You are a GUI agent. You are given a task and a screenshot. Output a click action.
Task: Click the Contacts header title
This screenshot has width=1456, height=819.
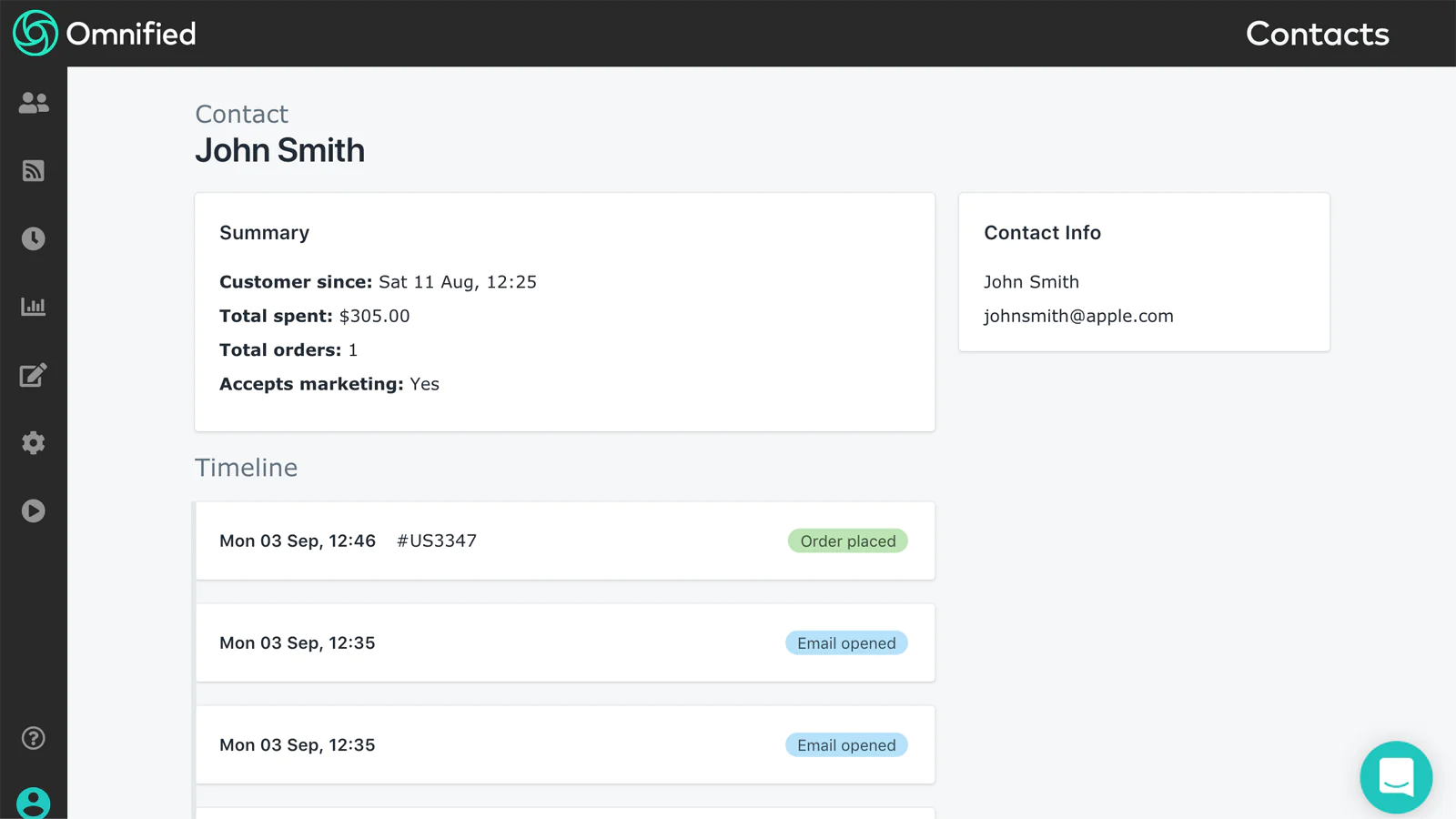pyautogui.click(x=1317, y=34)
